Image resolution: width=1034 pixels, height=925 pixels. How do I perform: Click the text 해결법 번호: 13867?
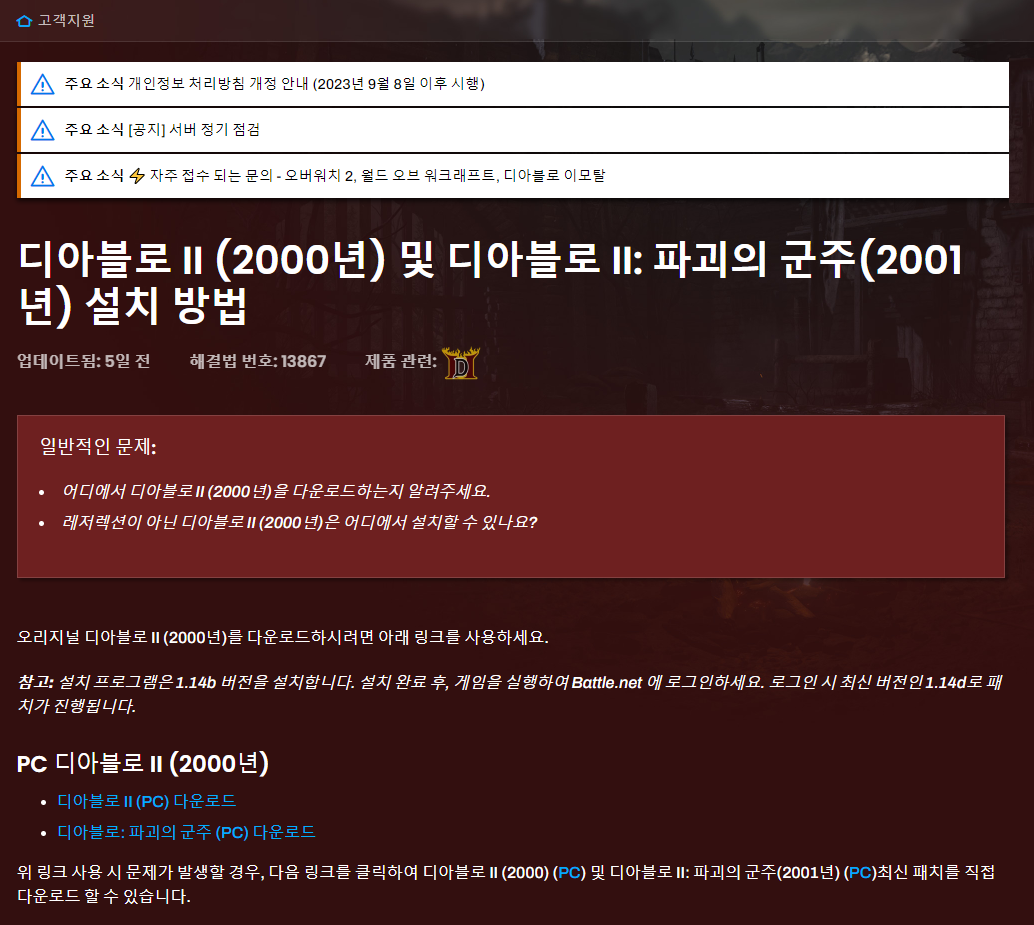point(258,361)
